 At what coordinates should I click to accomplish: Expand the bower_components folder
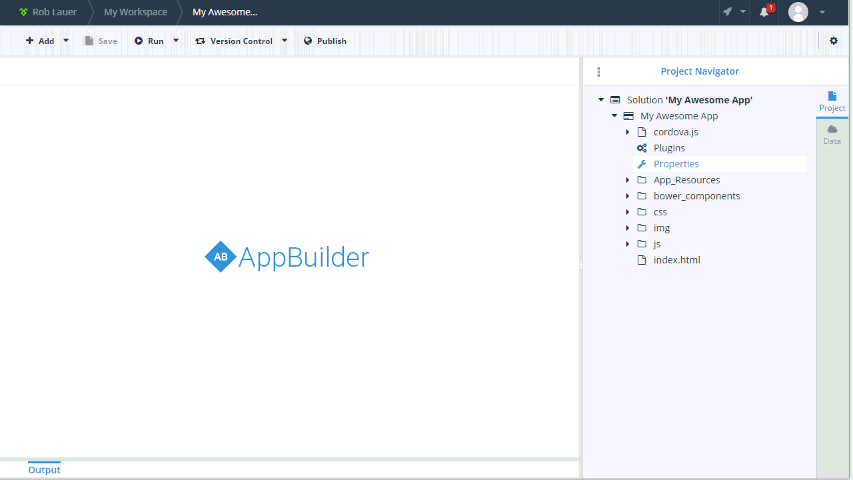tap(627, 196)
